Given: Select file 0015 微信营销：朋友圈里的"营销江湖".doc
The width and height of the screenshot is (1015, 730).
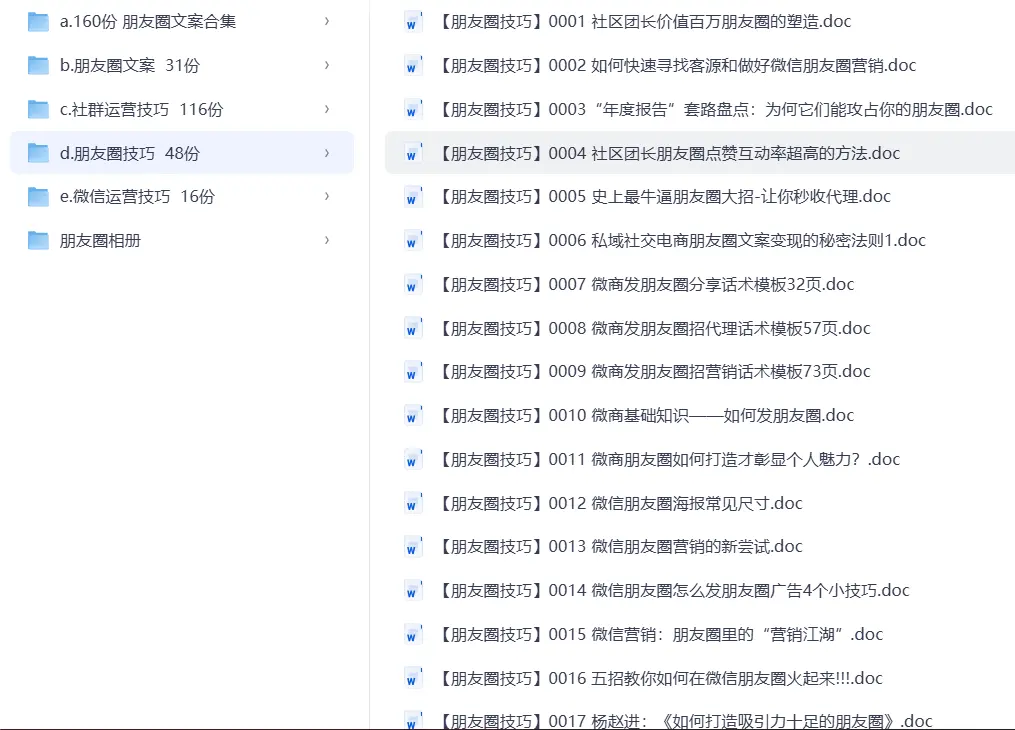Looking at the screenshot, I should tap(700, 634).
